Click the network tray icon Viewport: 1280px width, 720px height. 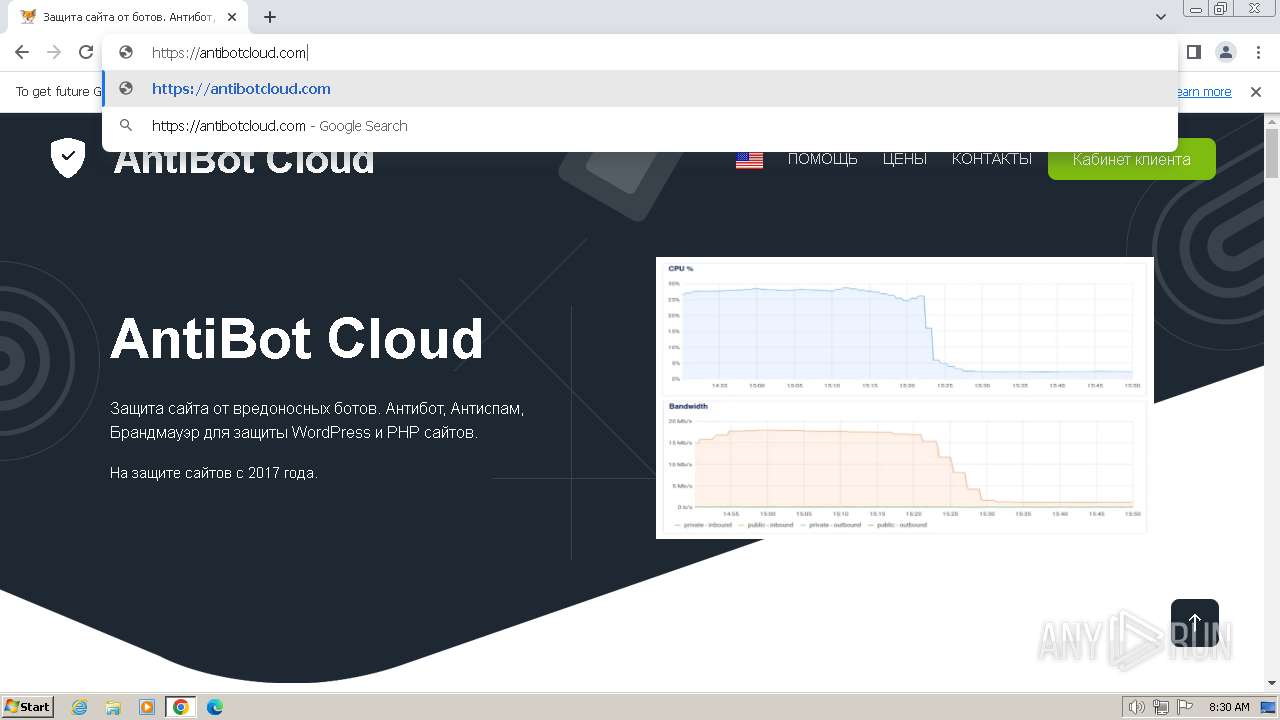click(1161, 707)
